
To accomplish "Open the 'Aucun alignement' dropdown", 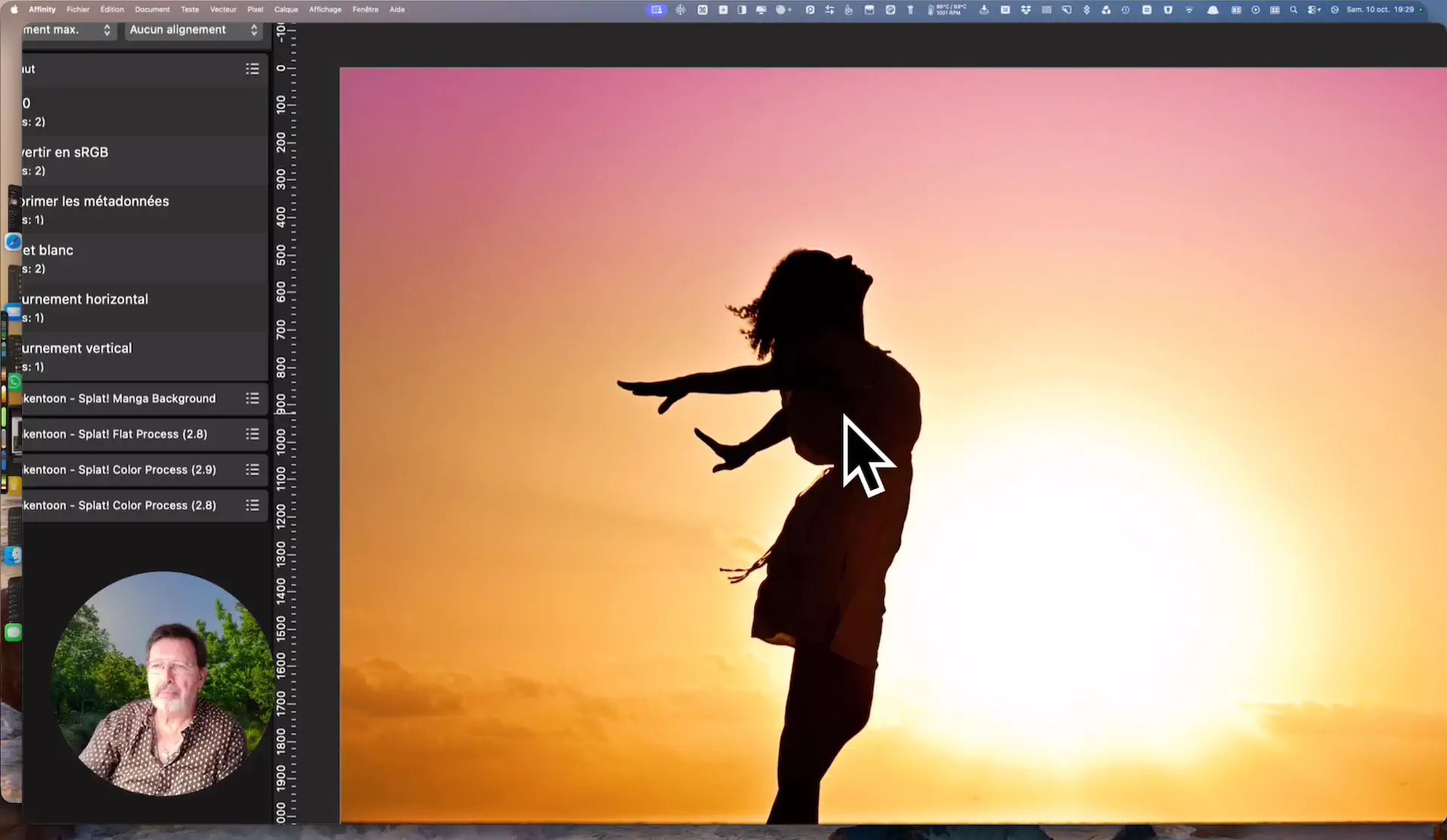I will tap(194, 30).
